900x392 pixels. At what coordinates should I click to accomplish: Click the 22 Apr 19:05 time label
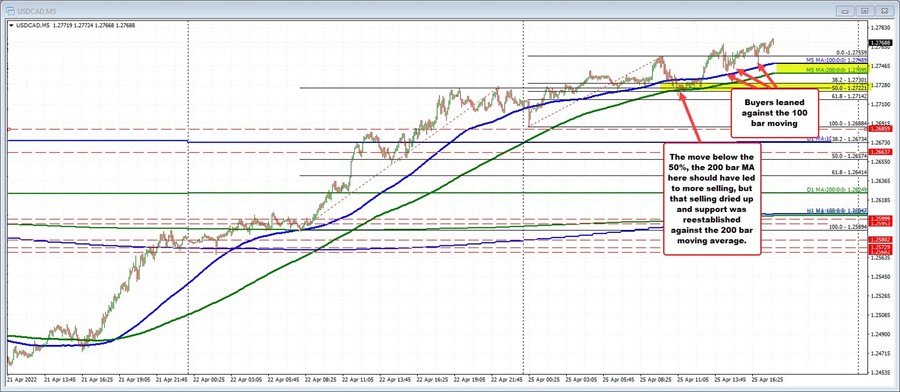(x=471, y=380)
